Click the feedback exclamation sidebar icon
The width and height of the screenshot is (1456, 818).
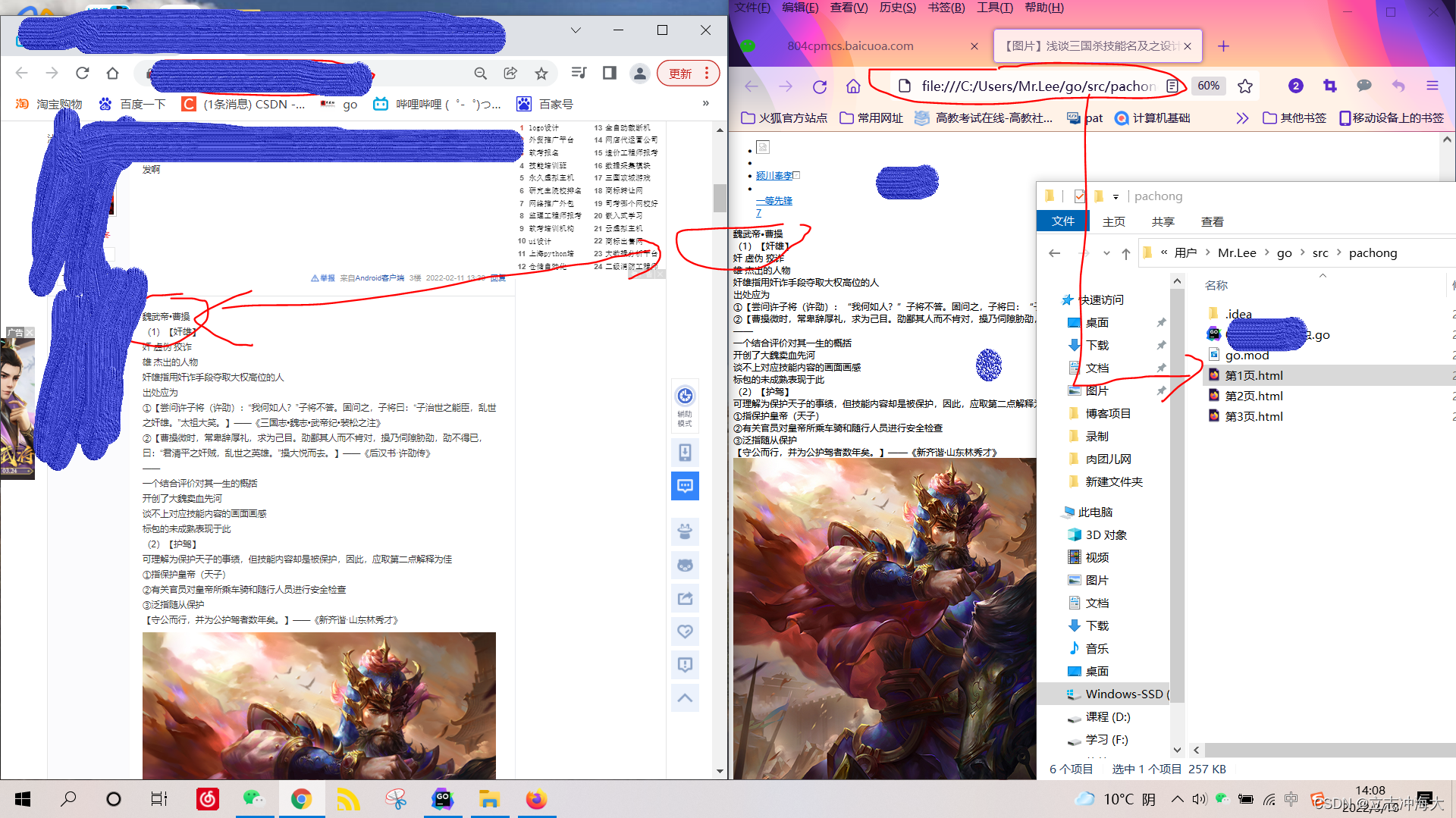click(x=685, y=664)
